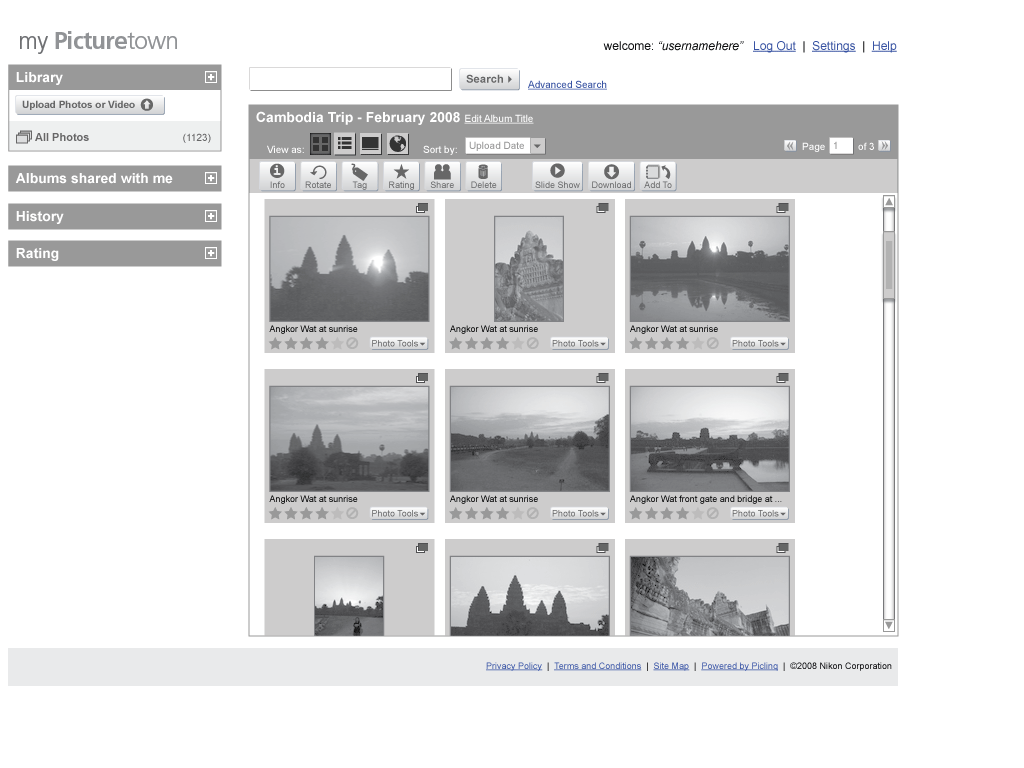
Task: Start the Slide Show
Action: tap(557, 176)
